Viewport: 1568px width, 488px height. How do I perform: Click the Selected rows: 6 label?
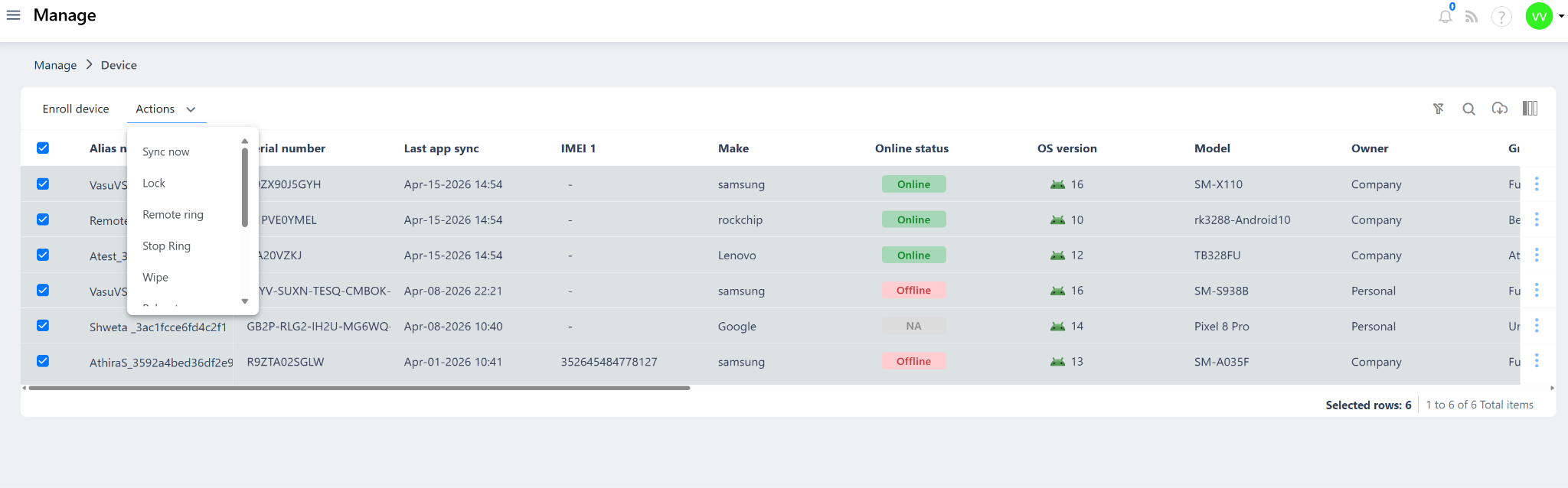tap(1368, 405)
